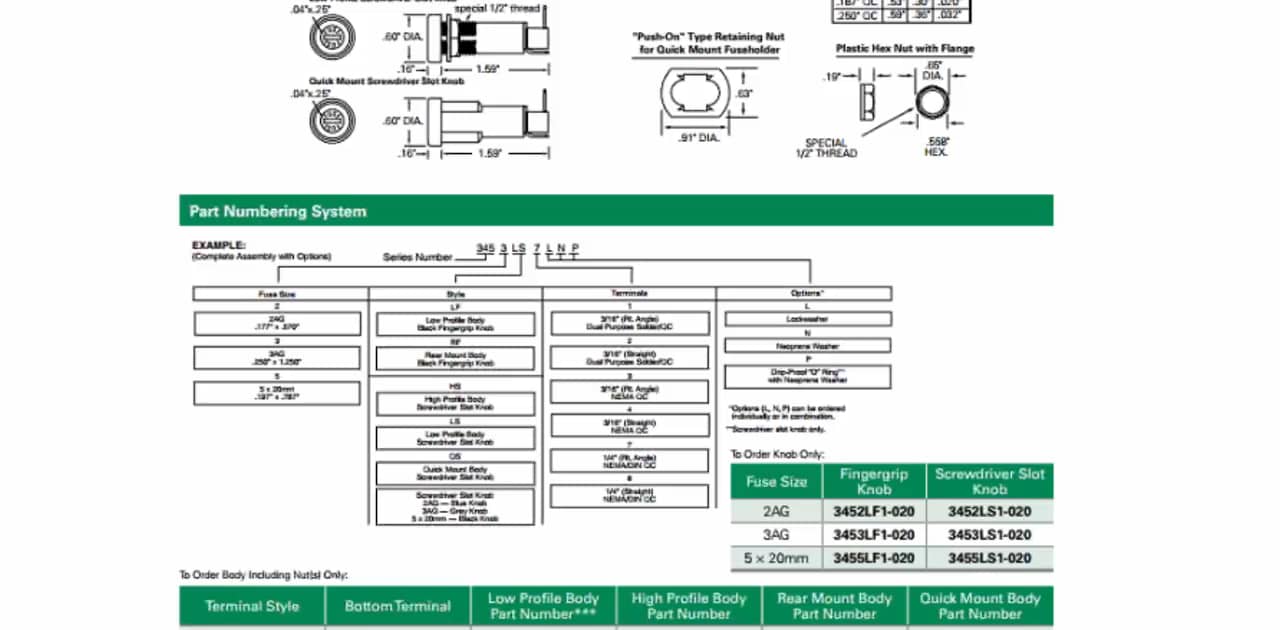Click the 'Part Numbering System' section heading

point(278,211)
